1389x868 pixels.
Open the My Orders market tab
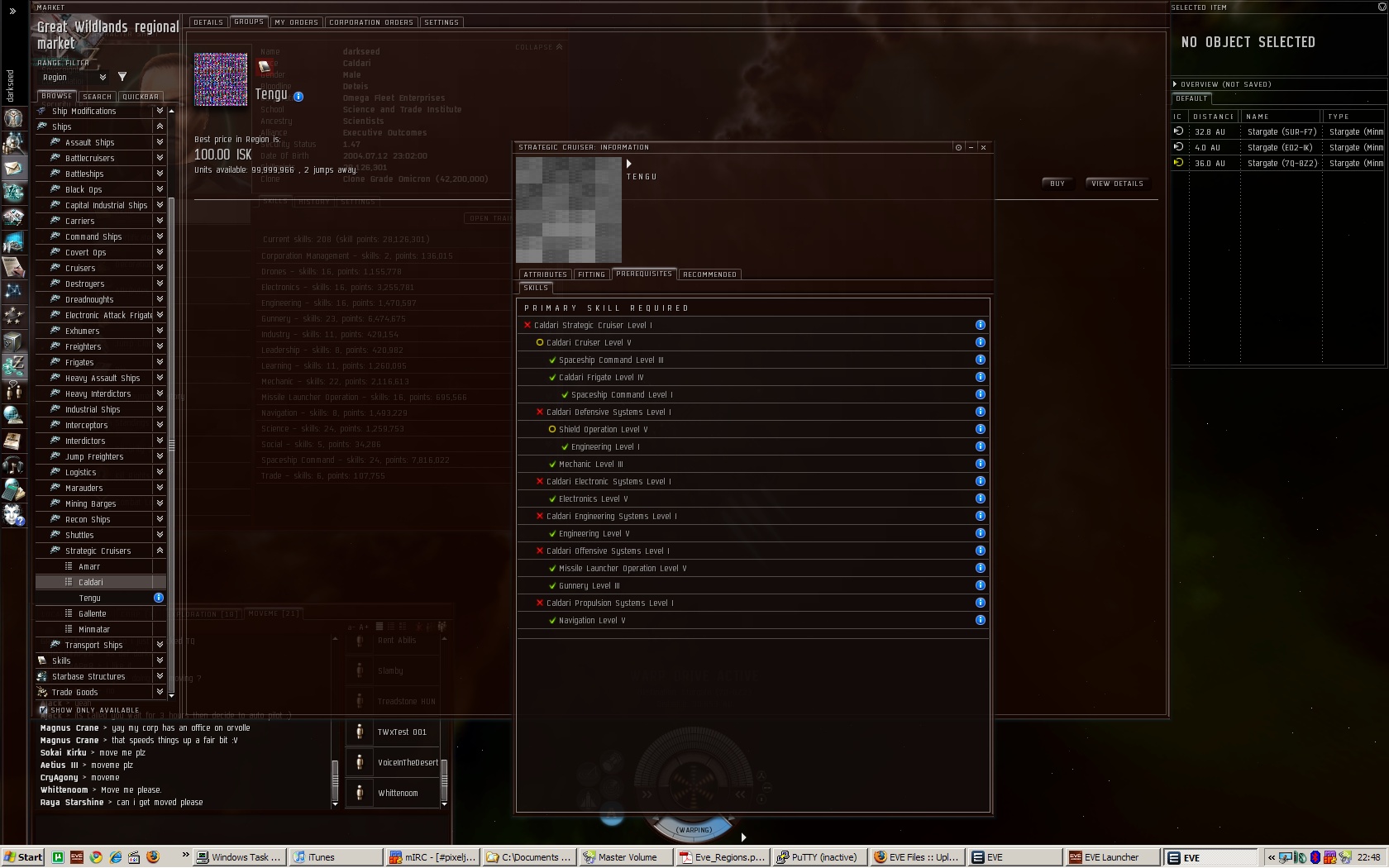pyautogui.click(x=296, y=22)
